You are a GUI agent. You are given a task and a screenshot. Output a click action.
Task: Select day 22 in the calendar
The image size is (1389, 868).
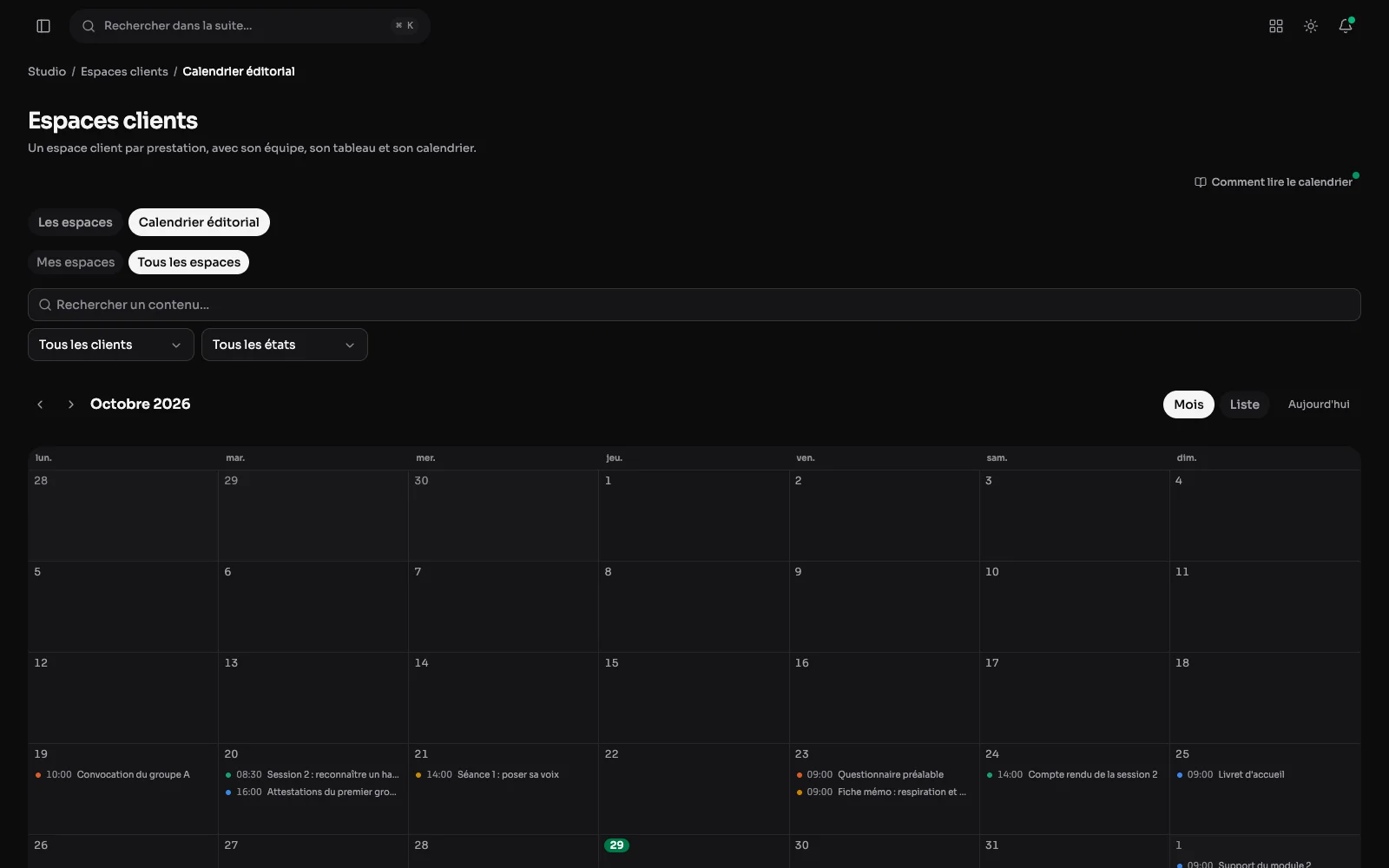point(612,754)
